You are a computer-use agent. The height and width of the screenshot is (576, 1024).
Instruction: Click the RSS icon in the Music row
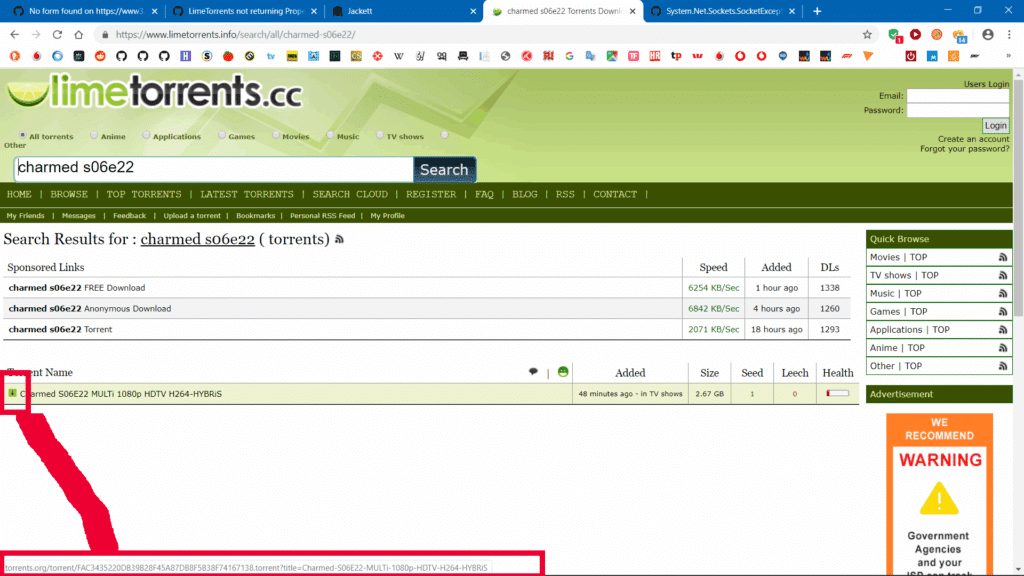coord(1002,294)
